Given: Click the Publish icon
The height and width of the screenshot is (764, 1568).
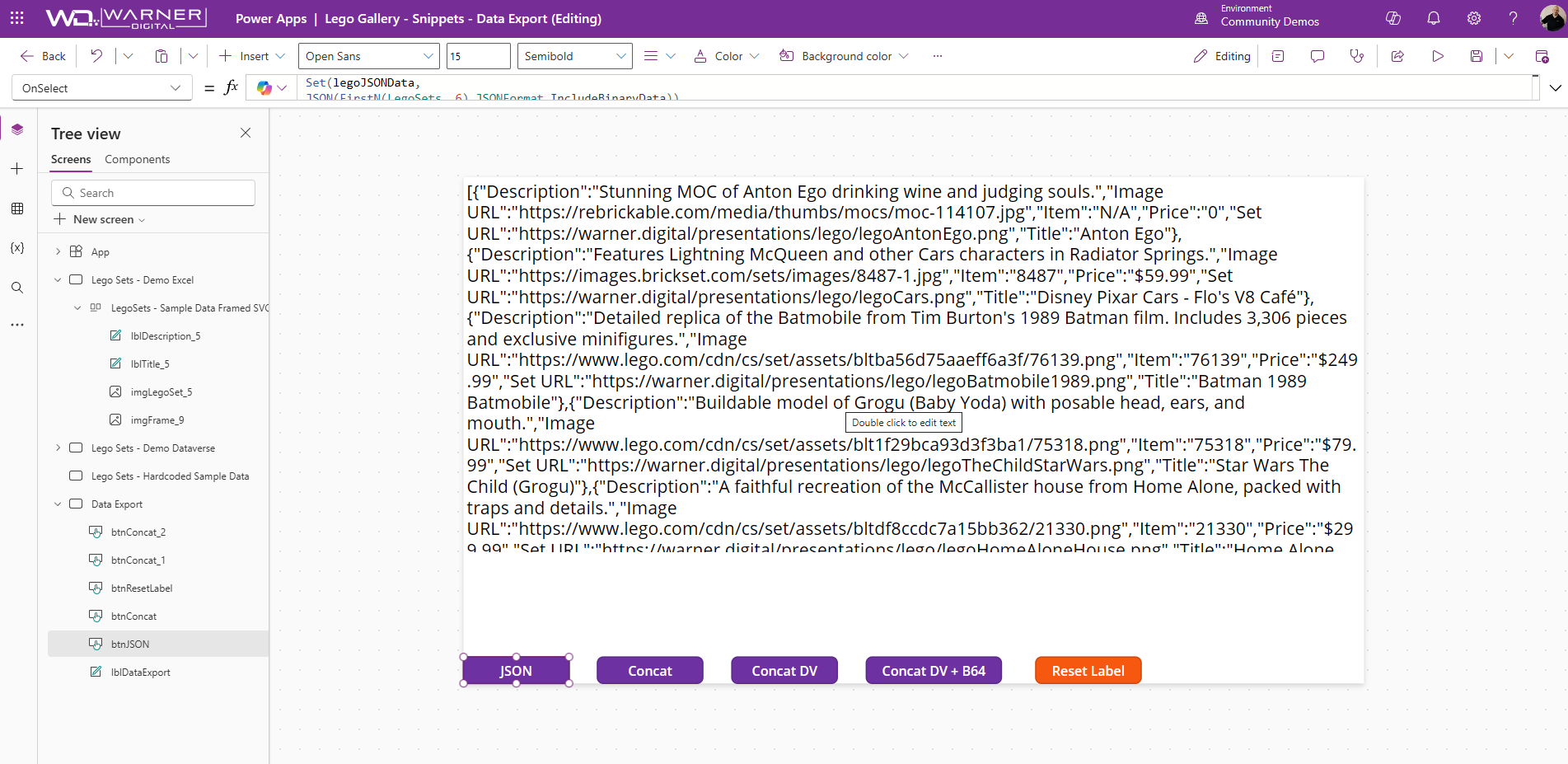Looking at the screenshot, I should [x=1542, y=56].
